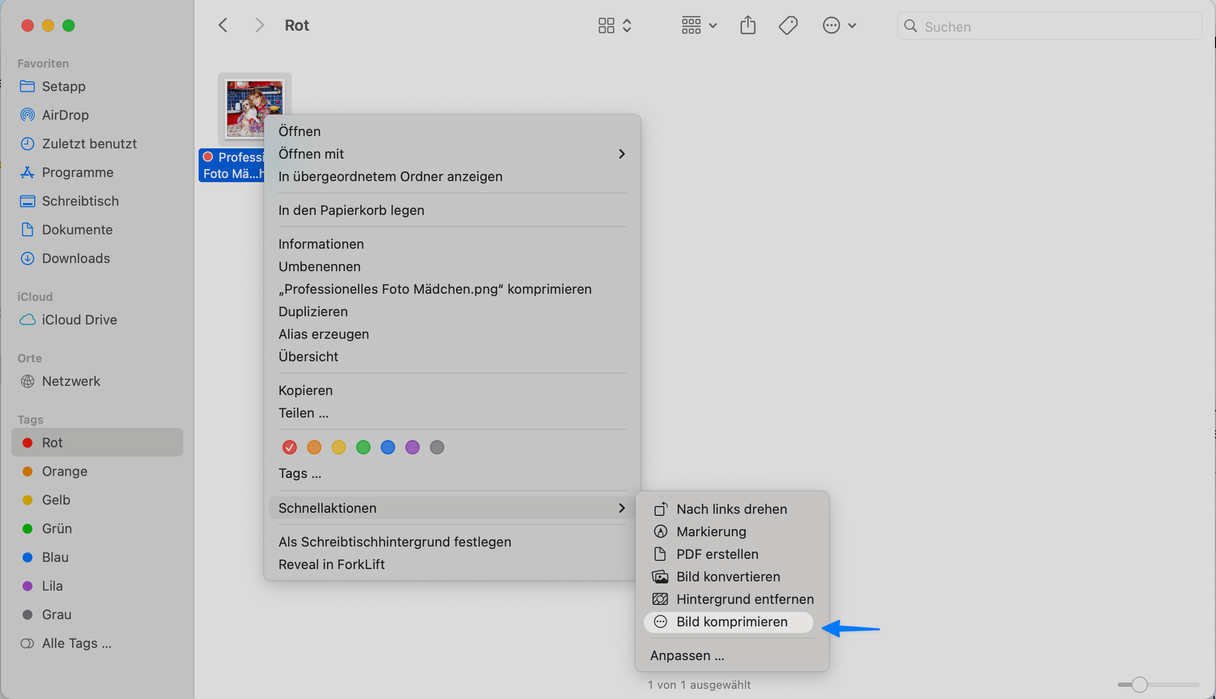Select the Bild komprimieren quick action

tap(728, 621)
